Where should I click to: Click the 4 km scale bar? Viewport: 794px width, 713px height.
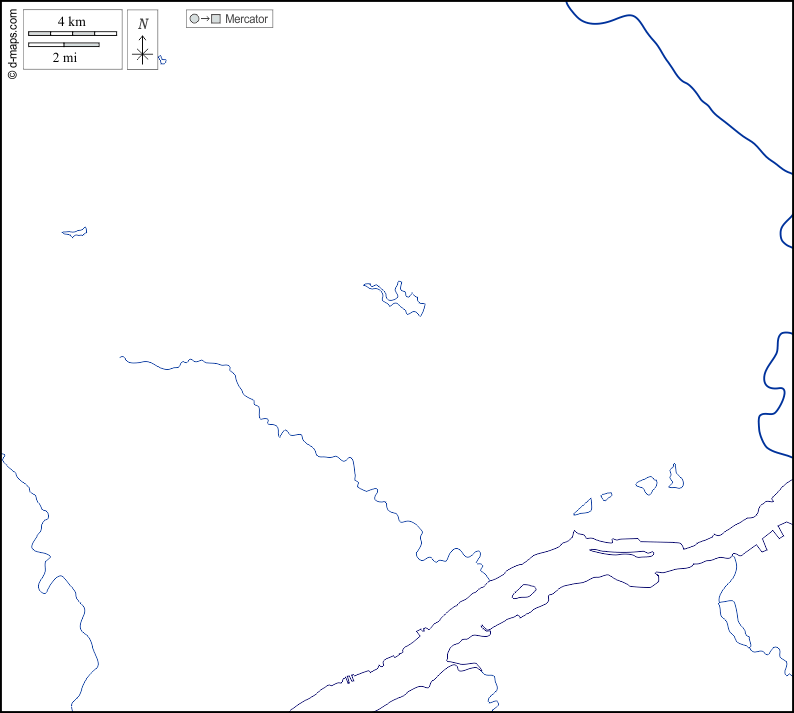[72, 33]
